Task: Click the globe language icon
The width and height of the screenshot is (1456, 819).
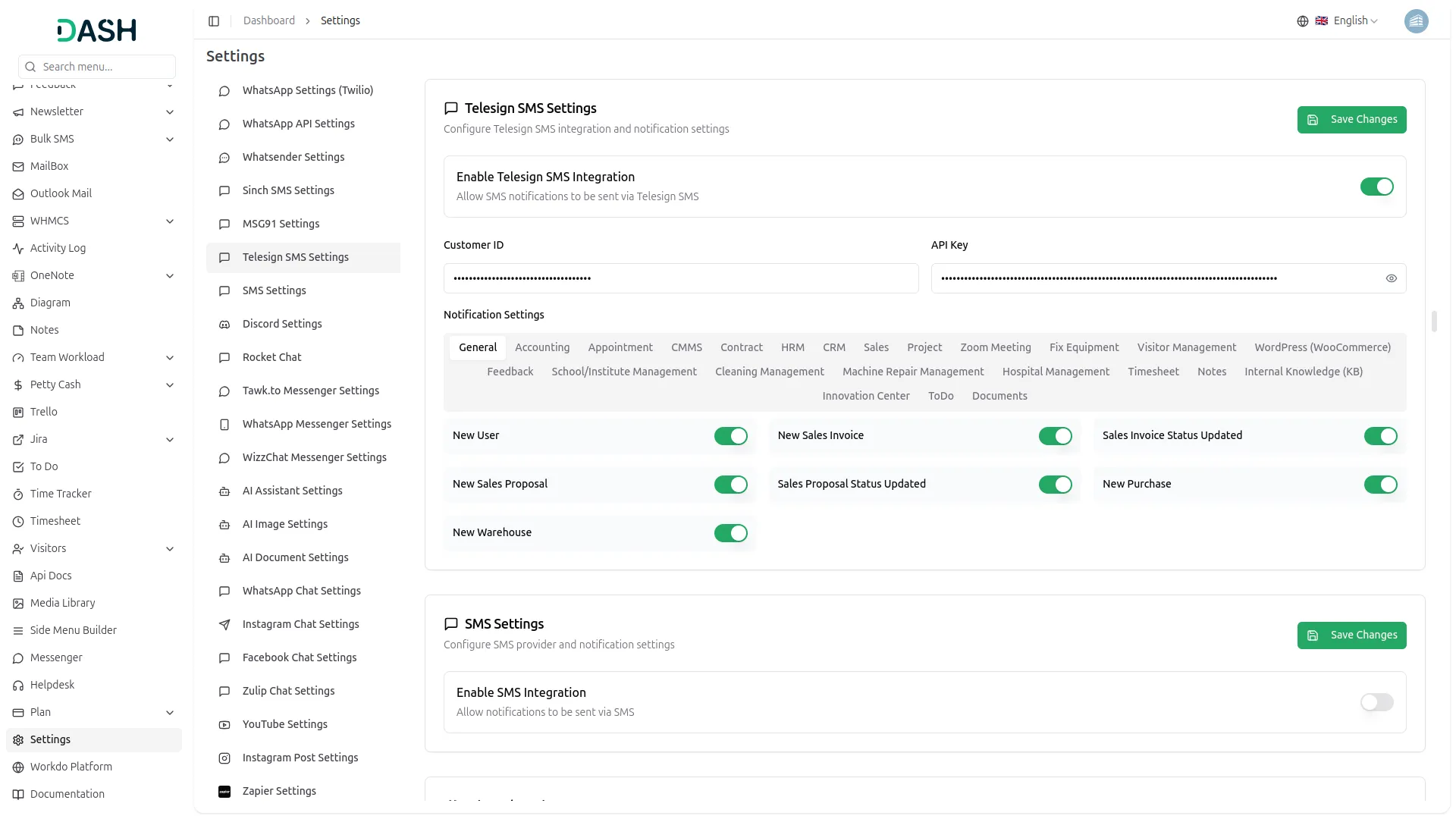Action: [x=1302, y=21]
